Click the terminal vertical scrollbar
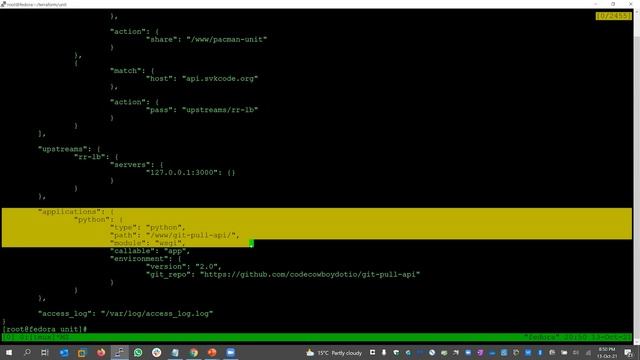This screenshot has width=640, height=360. 636,176
